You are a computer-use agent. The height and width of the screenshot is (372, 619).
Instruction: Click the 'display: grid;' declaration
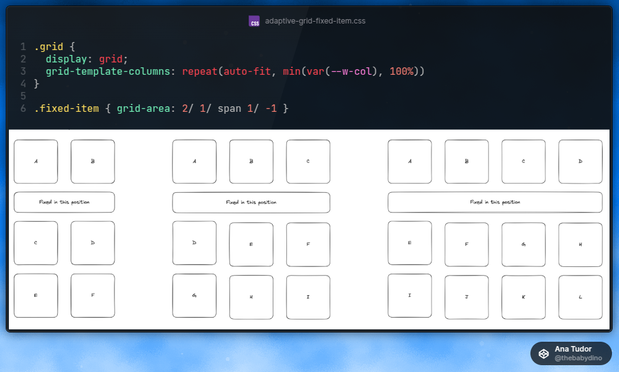coord(87,59)
